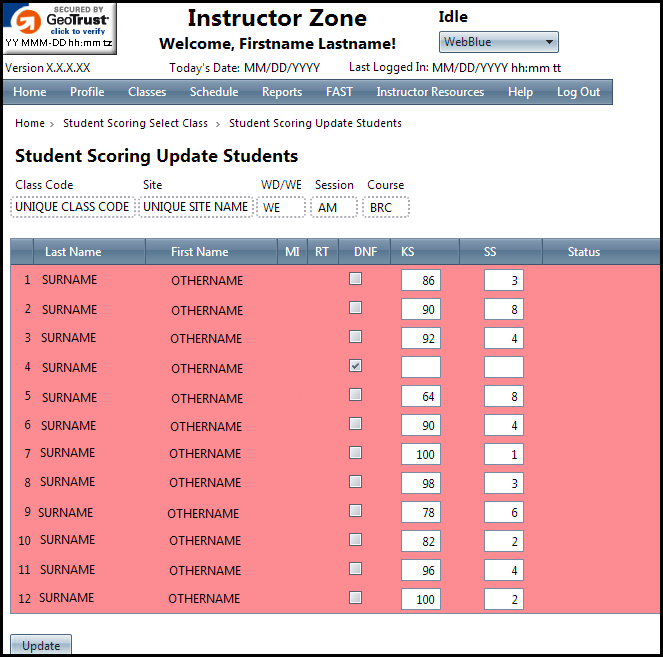Image resolution: width=663 pixels, height=657 pixels.
Task: Click the KS field showing 64
Action: pos(421,396)
